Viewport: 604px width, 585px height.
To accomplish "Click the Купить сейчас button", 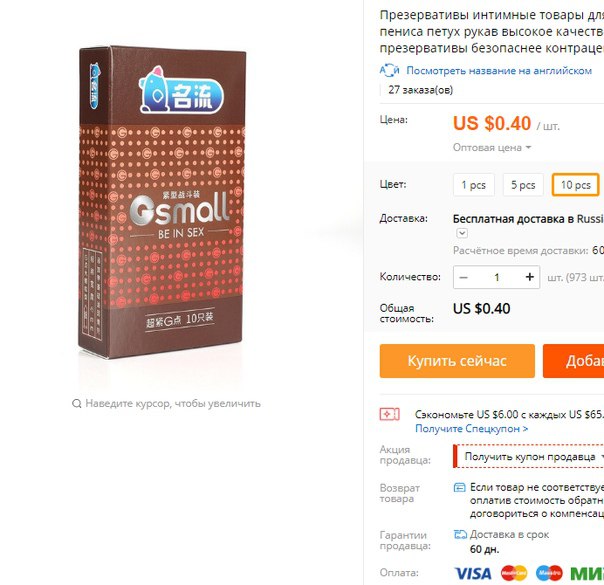I will [x=457, y=361].
